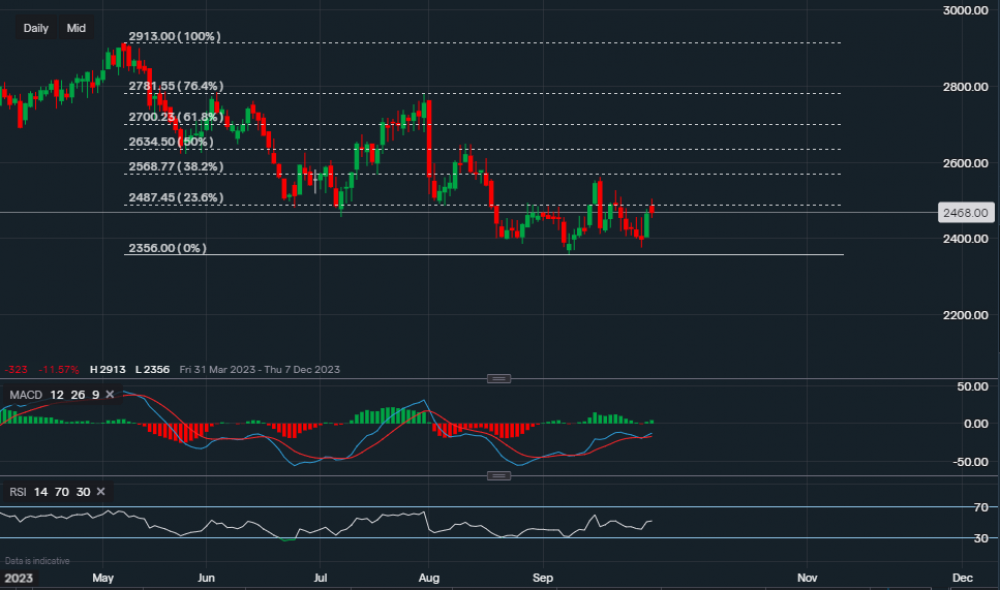Open MACD indicator settings via its label
Image resolution: width=1000 pixels, height=590 pixels.
coord(26,395)
